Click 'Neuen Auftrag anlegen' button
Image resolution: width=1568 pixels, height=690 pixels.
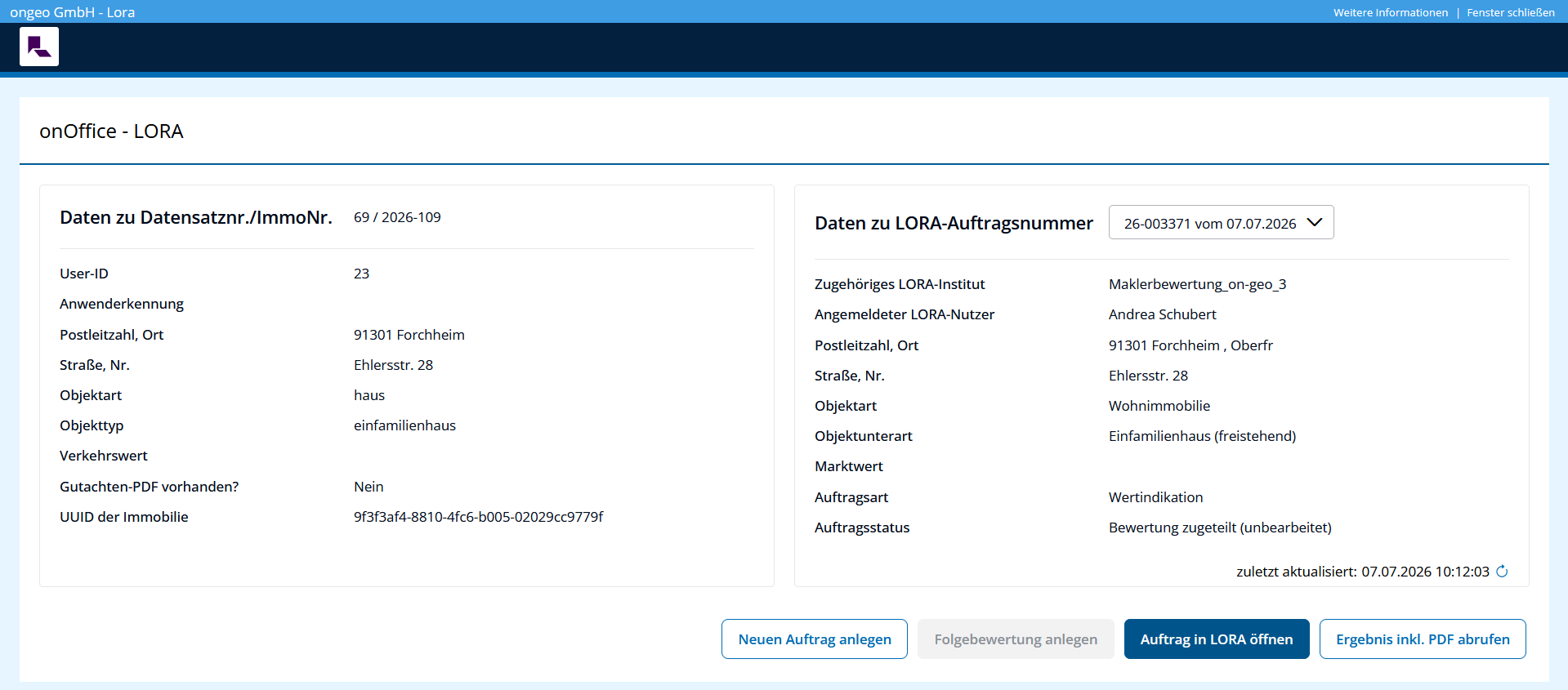click(815, 639)
